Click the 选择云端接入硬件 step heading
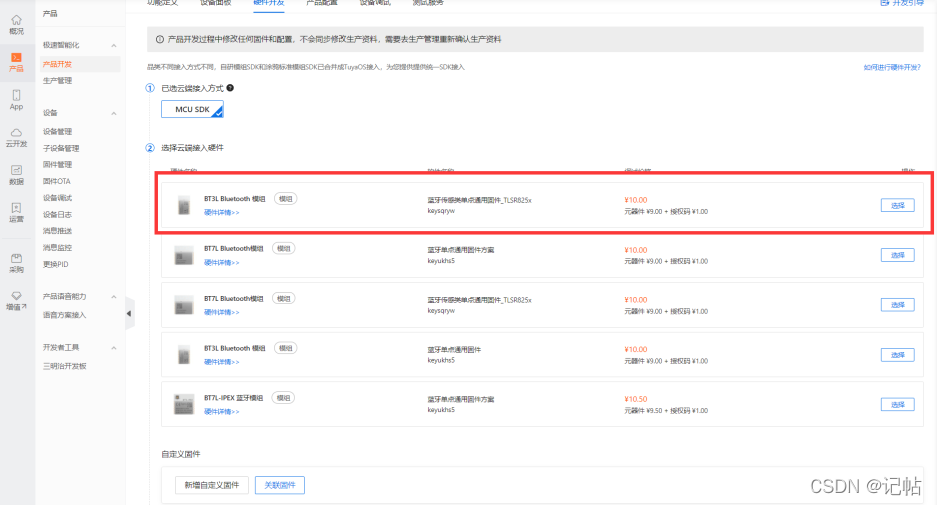 point(192,148)
